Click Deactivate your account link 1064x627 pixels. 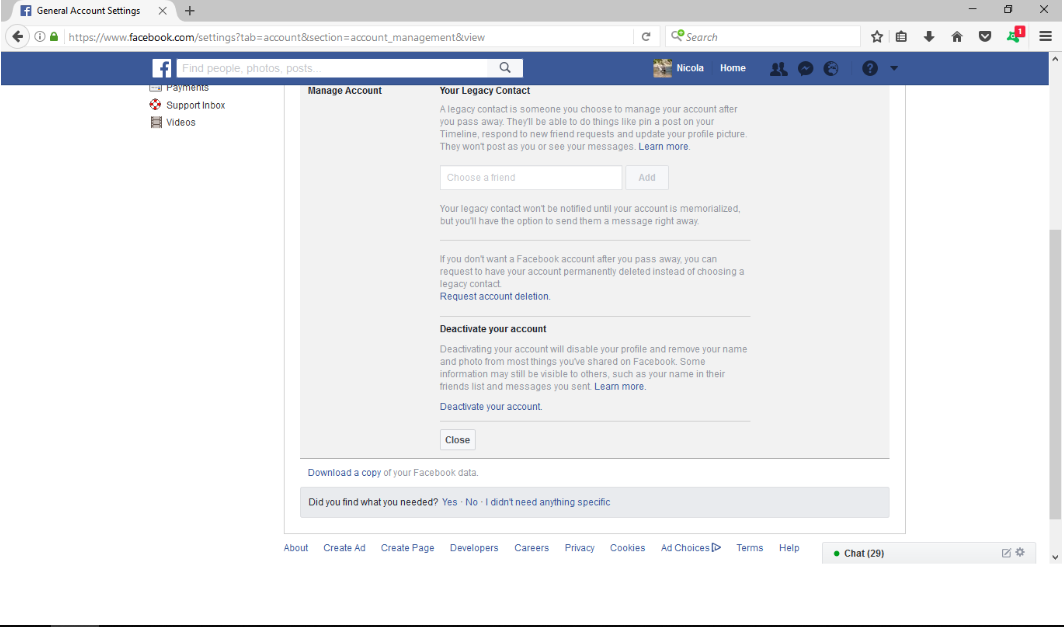(490, 407)
